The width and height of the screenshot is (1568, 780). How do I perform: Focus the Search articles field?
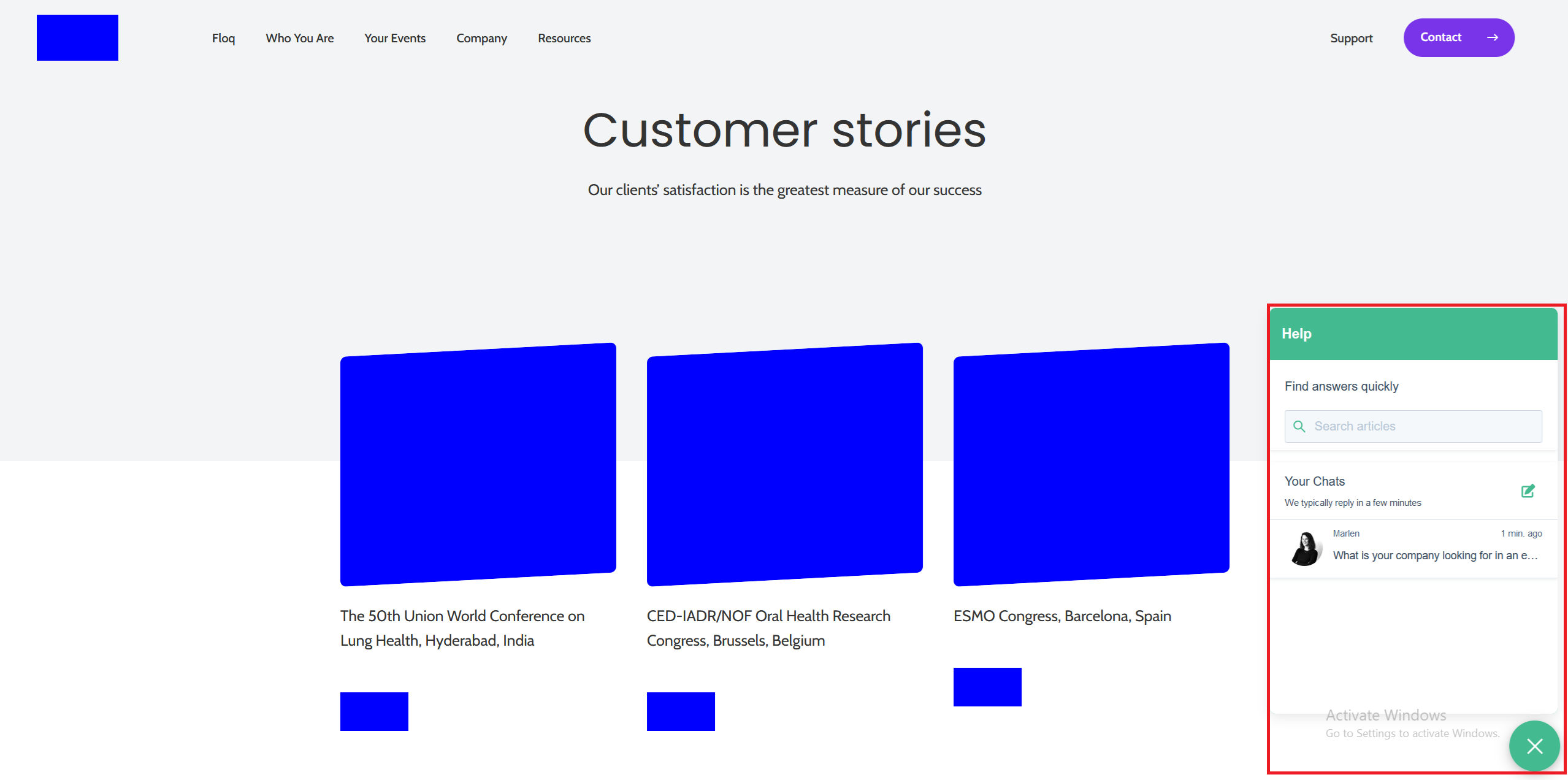click(x=1423, y=426)
